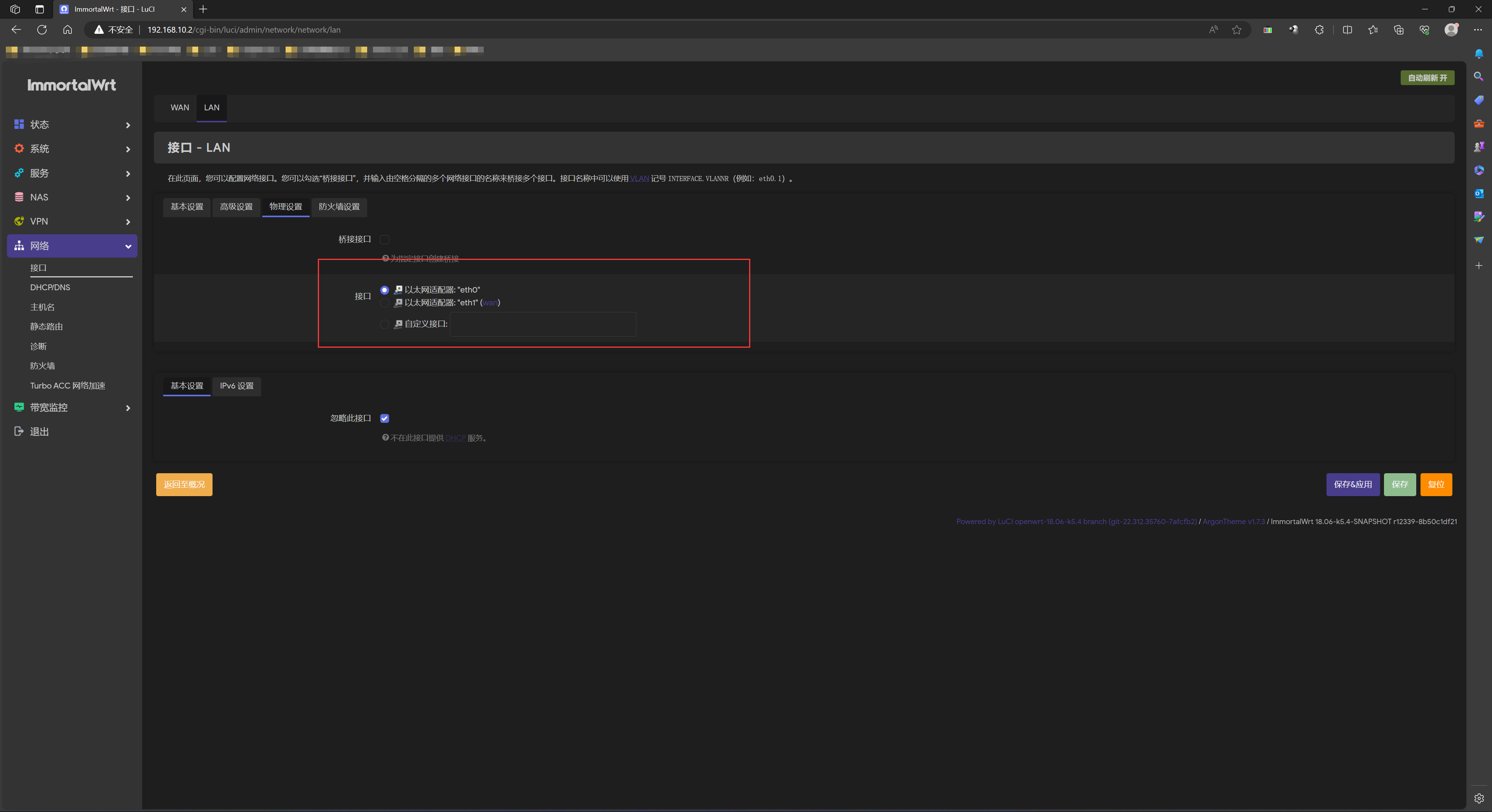
Task: Click the 服务 icon in sidebar
Action: pos(19,173)
